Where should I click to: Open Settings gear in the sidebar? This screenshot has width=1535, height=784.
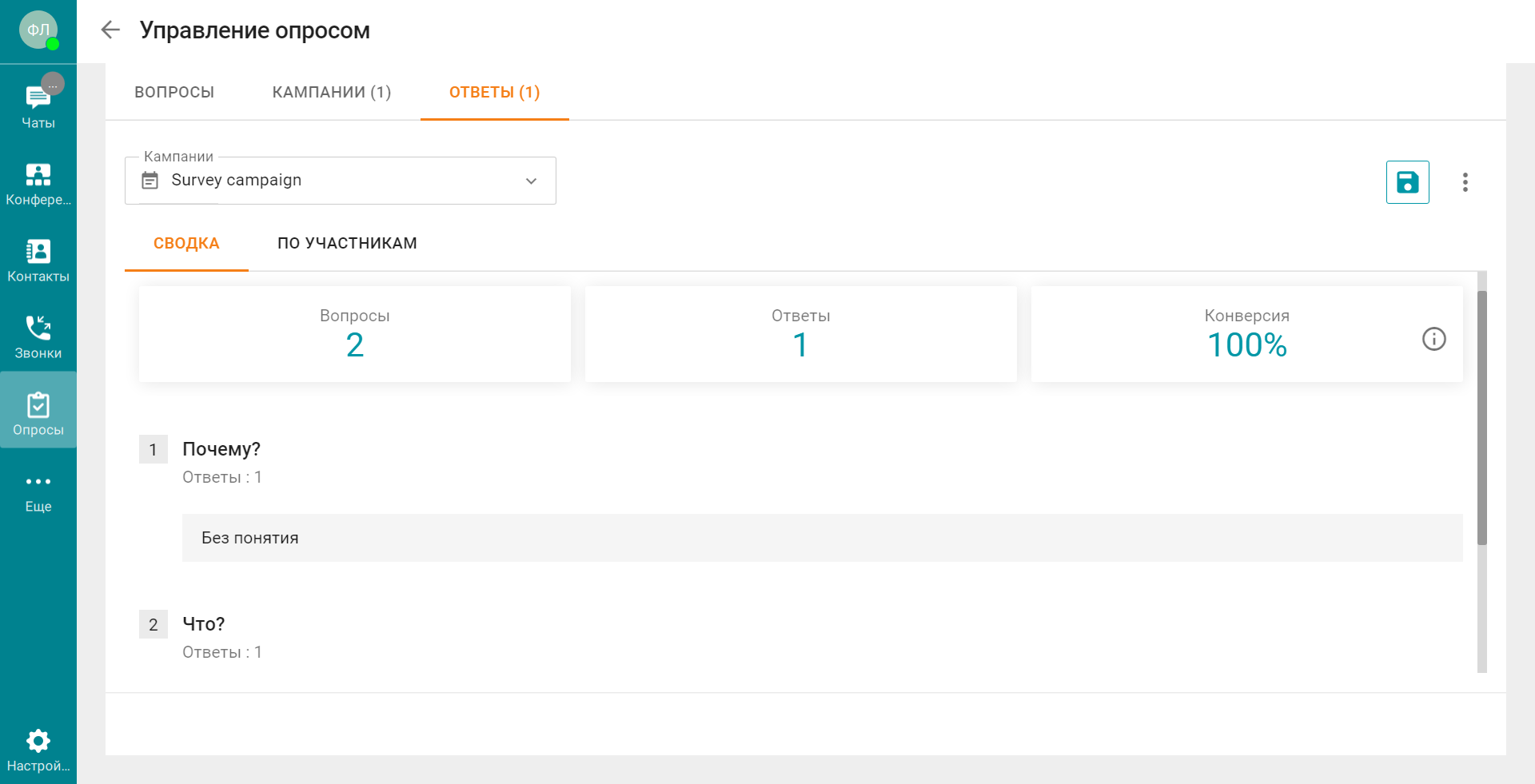point(38,749)
